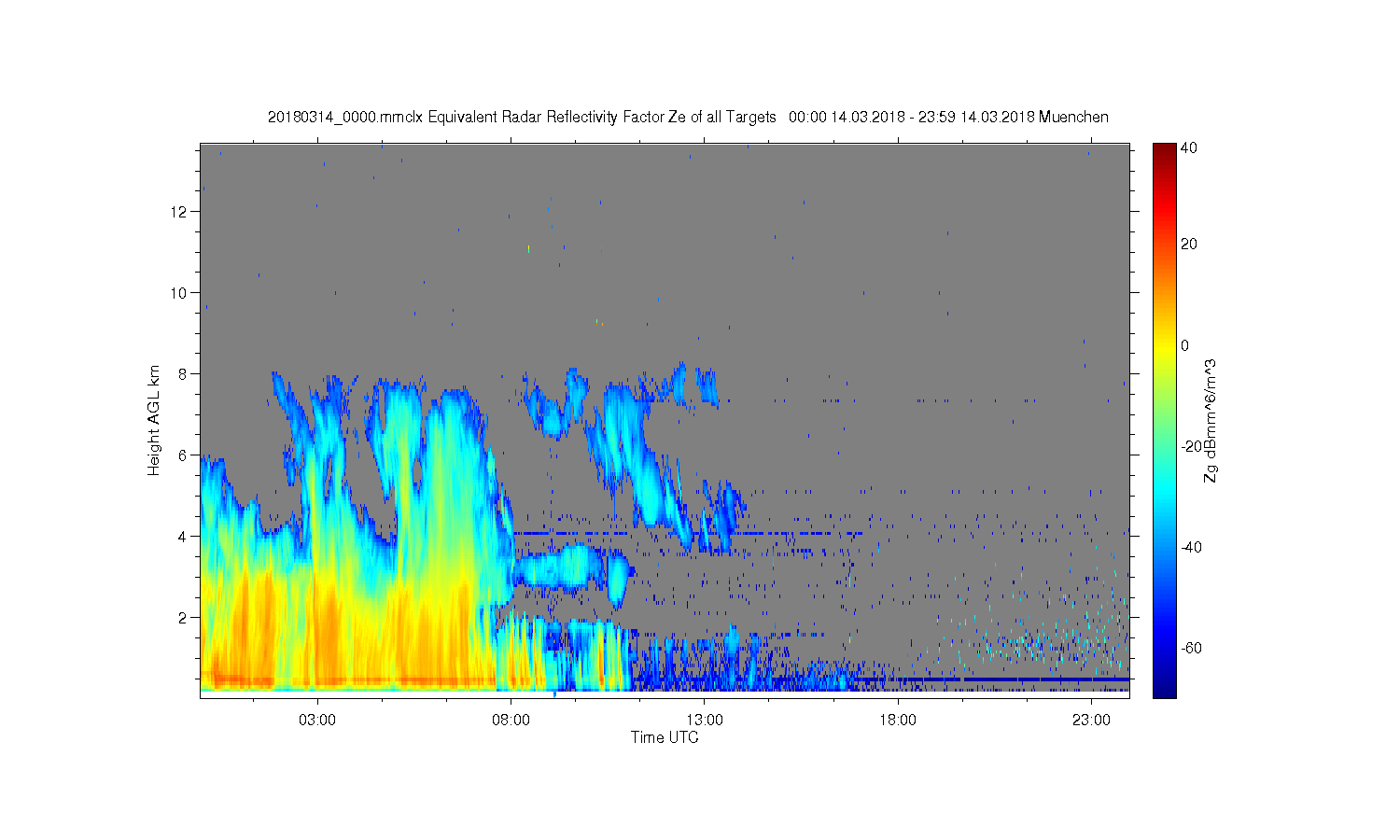Select the 'Zg dBmm^6/m^3' colorbar unit label
The width and height of the screenshot is (1400, 840).
point(1211,420)
